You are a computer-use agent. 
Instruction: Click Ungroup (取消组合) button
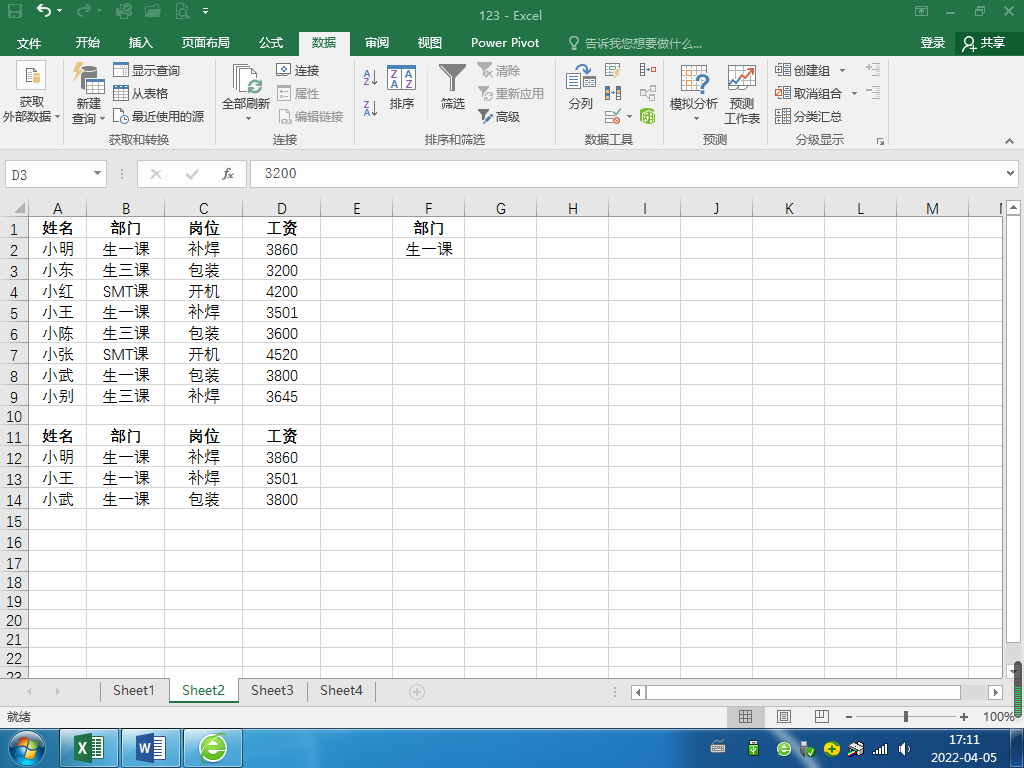(808, 93)
